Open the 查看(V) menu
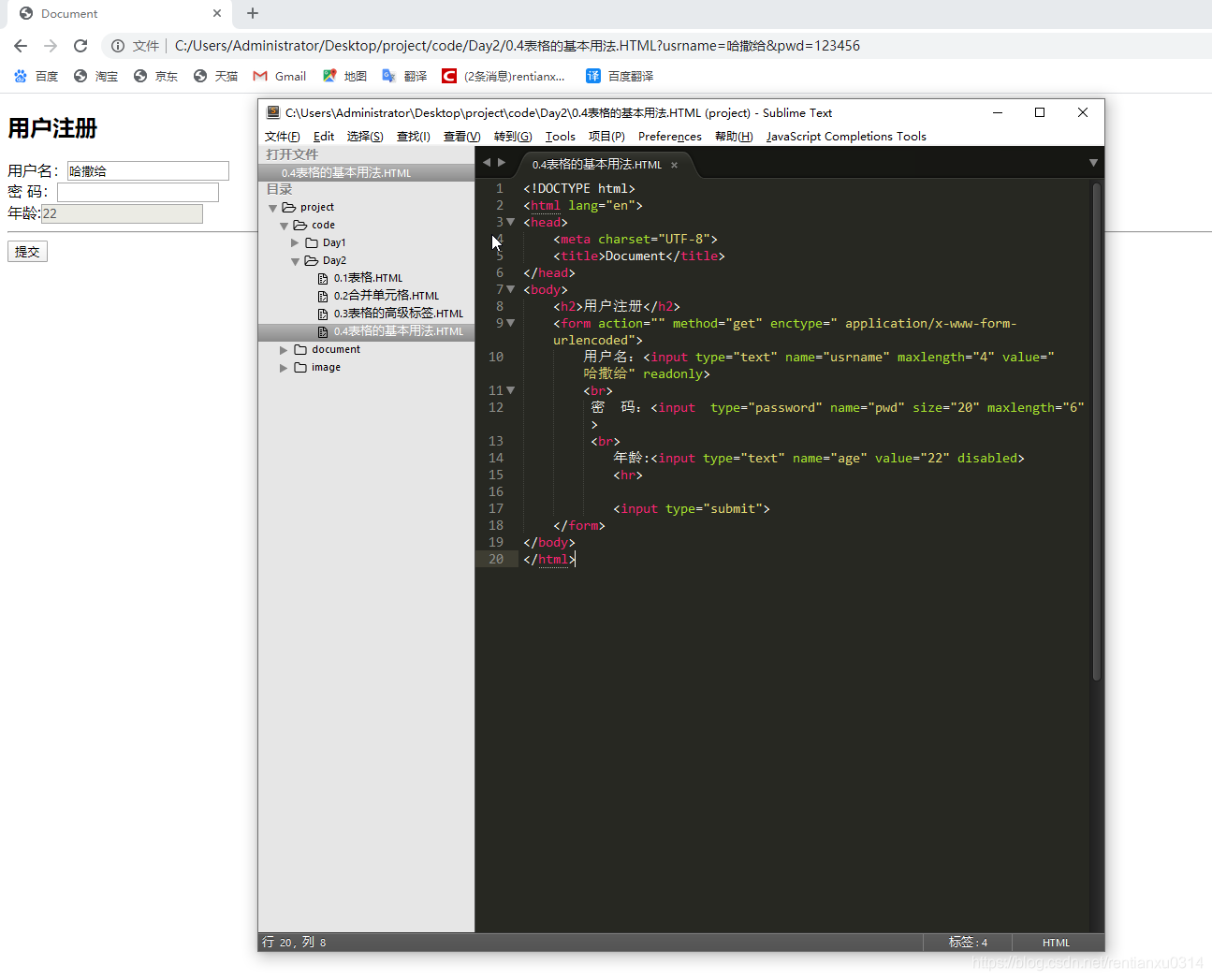 462,137
